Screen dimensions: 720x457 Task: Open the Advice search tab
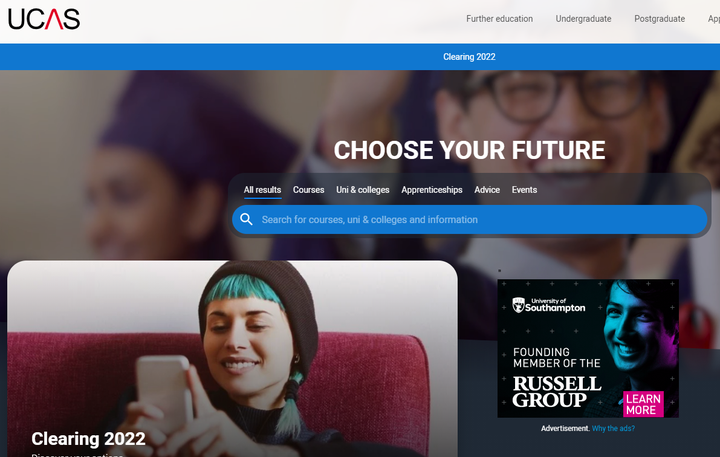pyautogui.click(x=487, y=190)
